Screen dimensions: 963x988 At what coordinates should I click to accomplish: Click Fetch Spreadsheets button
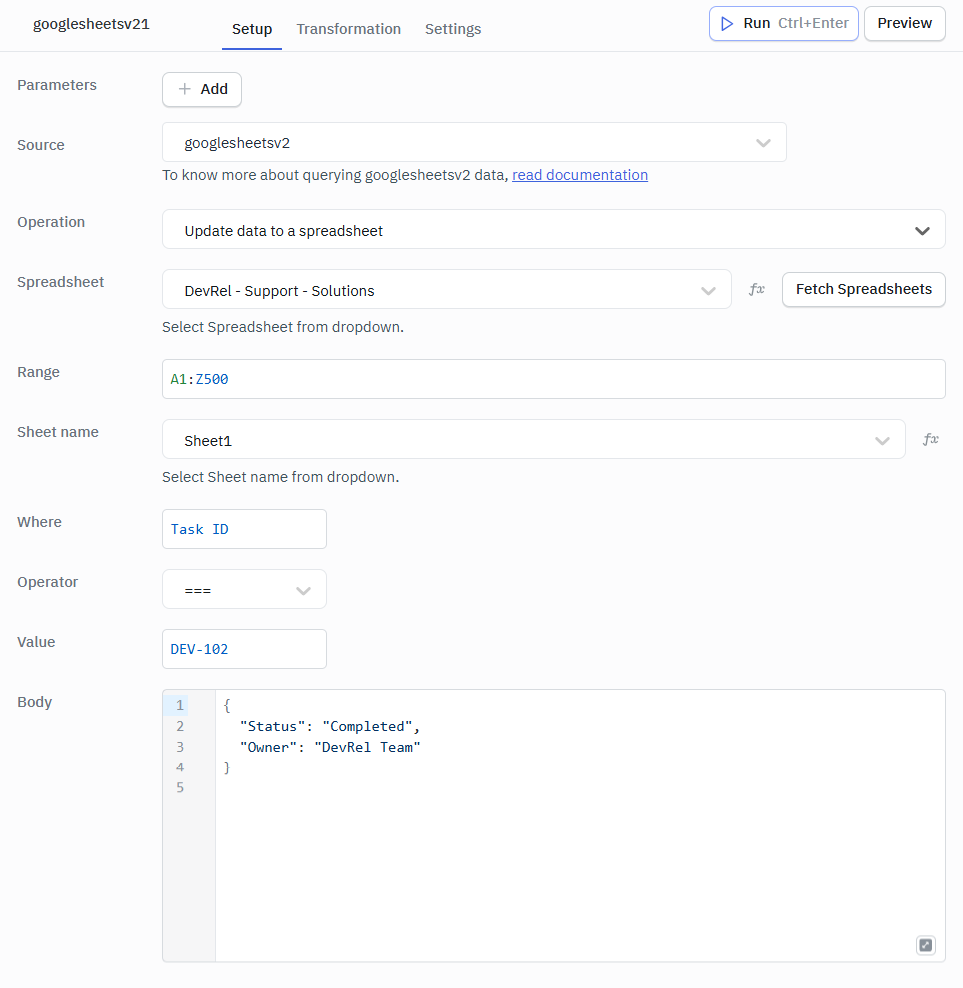[x=863, y=290]
